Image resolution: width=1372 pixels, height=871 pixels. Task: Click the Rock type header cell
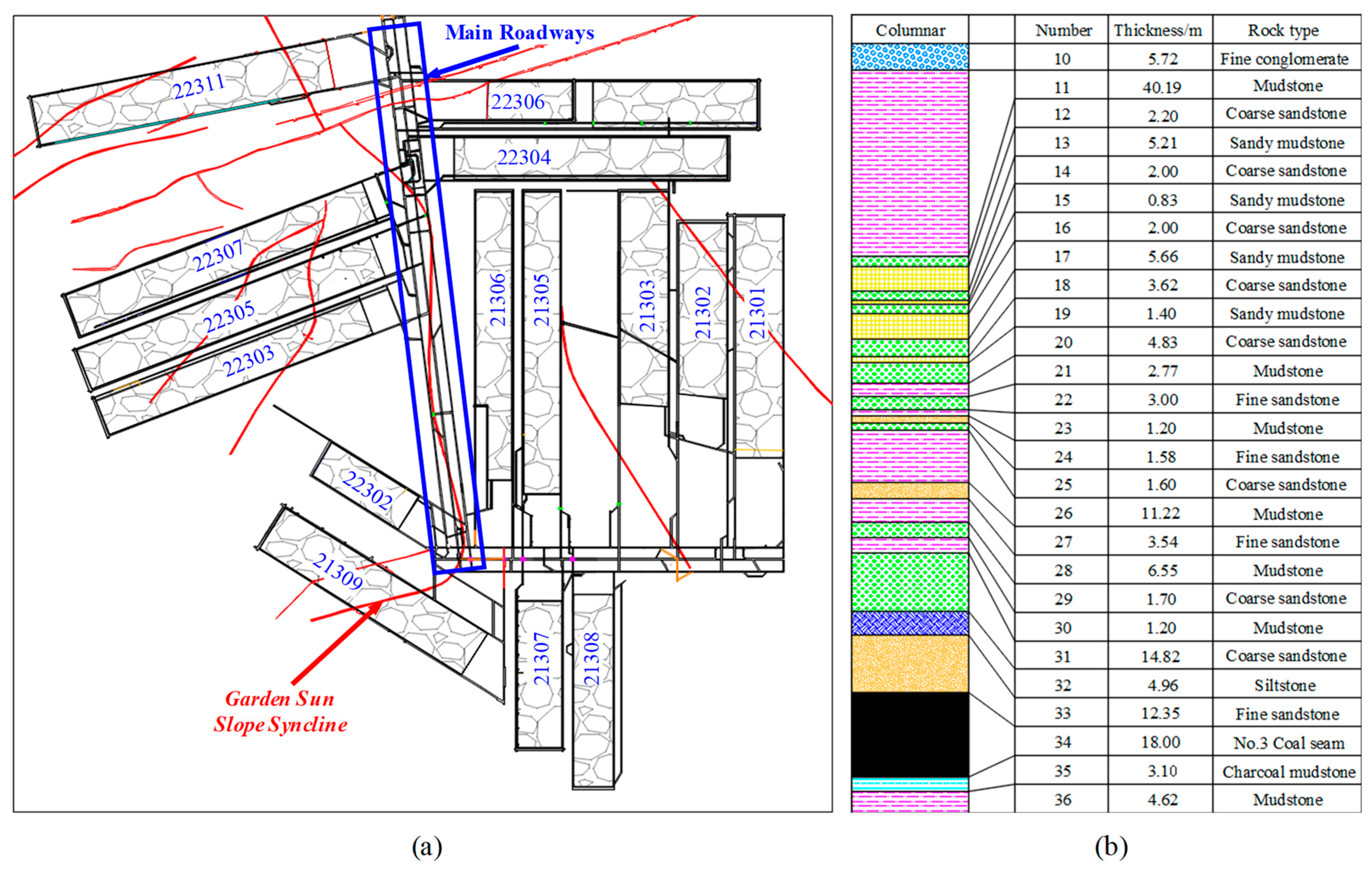click(x=1283, y=30)
